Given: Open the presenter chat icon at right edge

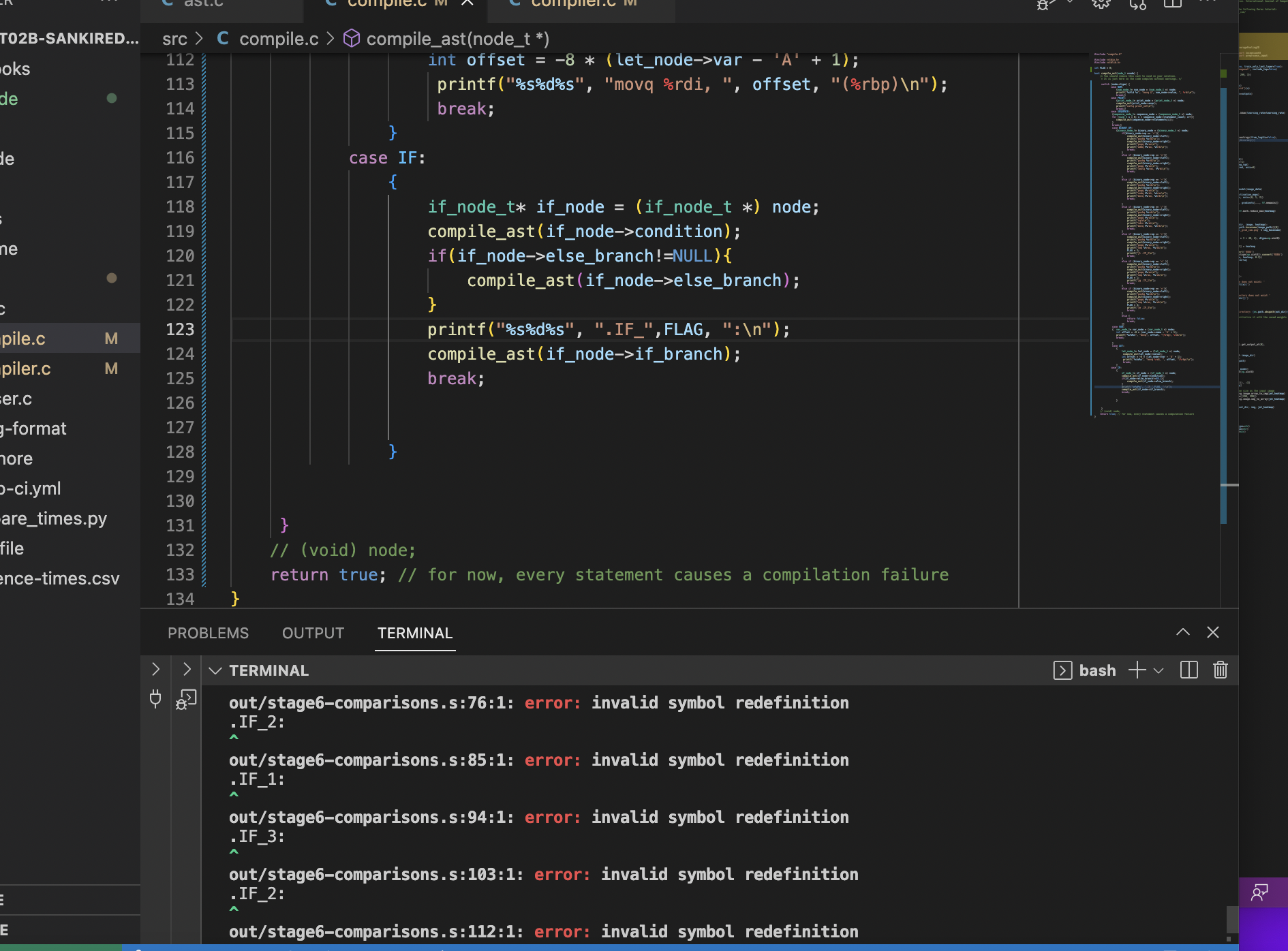Looking at the screenshot, I should 1259,892.
